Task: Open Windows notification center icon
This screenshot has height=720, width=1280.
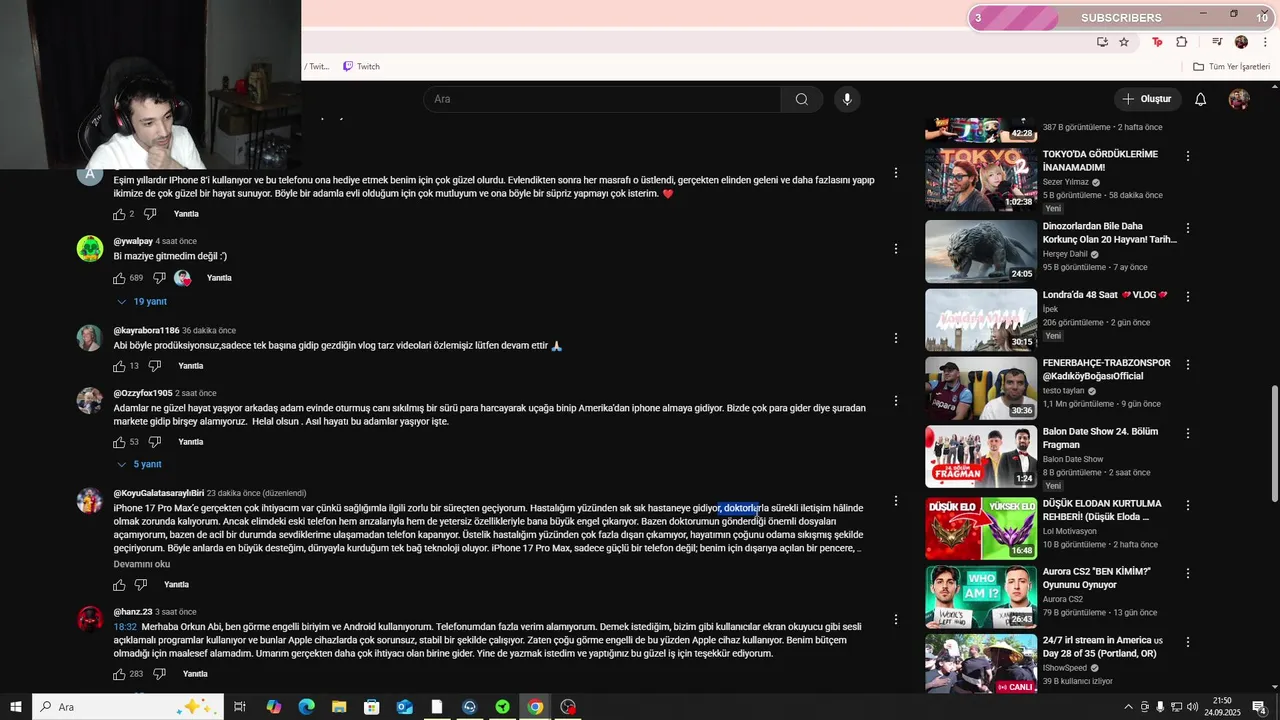Action: (x=1259, y=707)
